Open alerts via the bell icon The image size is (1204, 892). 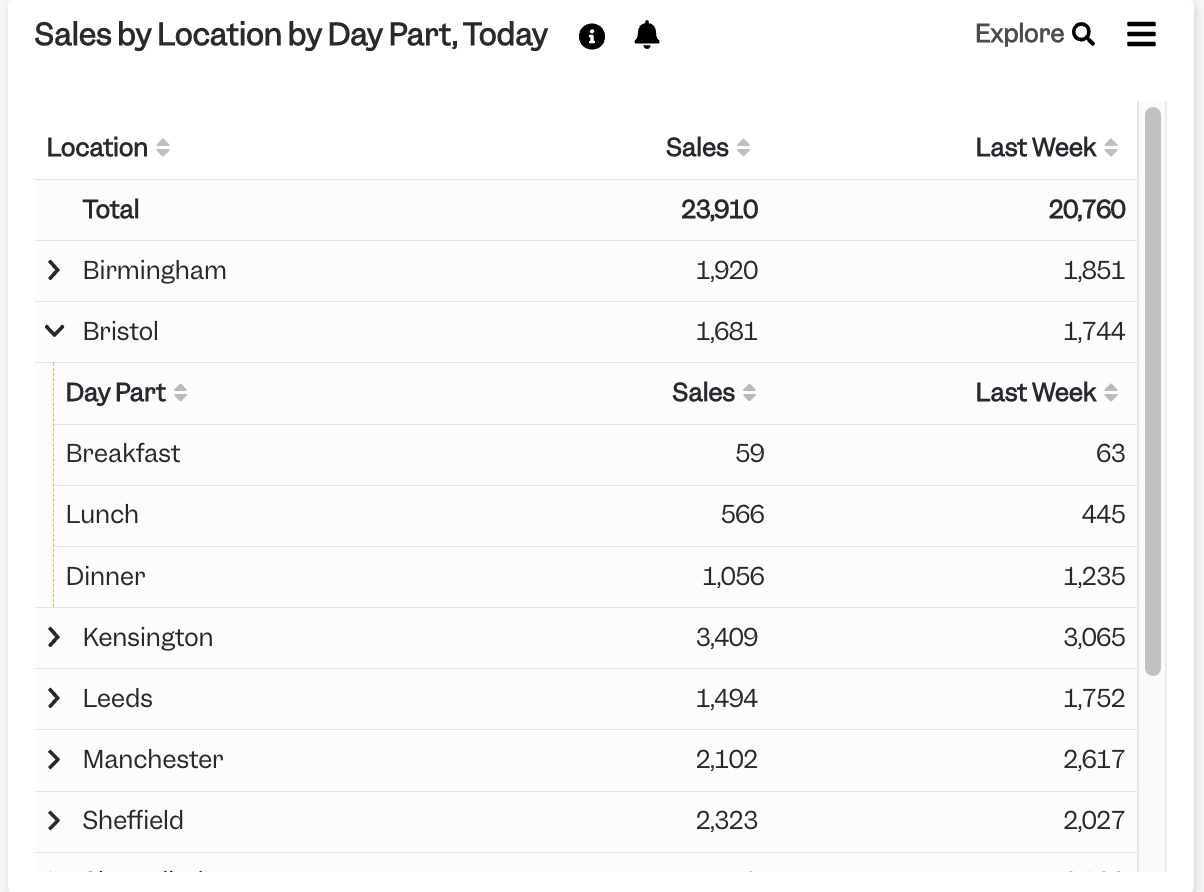(647, 35)
